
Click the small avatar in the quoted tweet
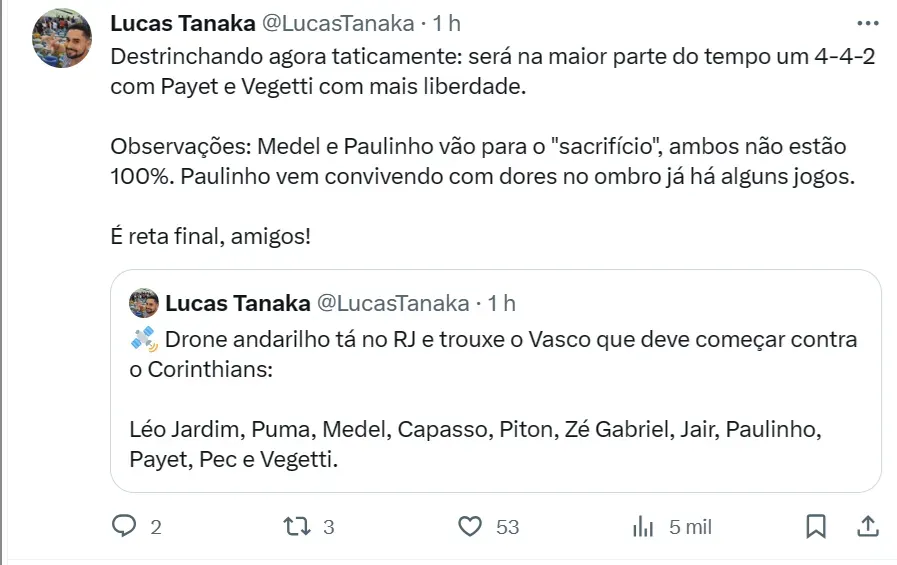click(144, 303)
